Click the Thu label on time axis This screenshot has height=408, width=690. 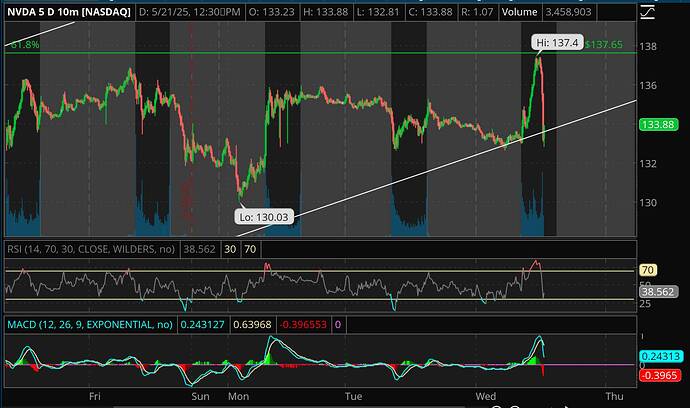coord(614,397)
